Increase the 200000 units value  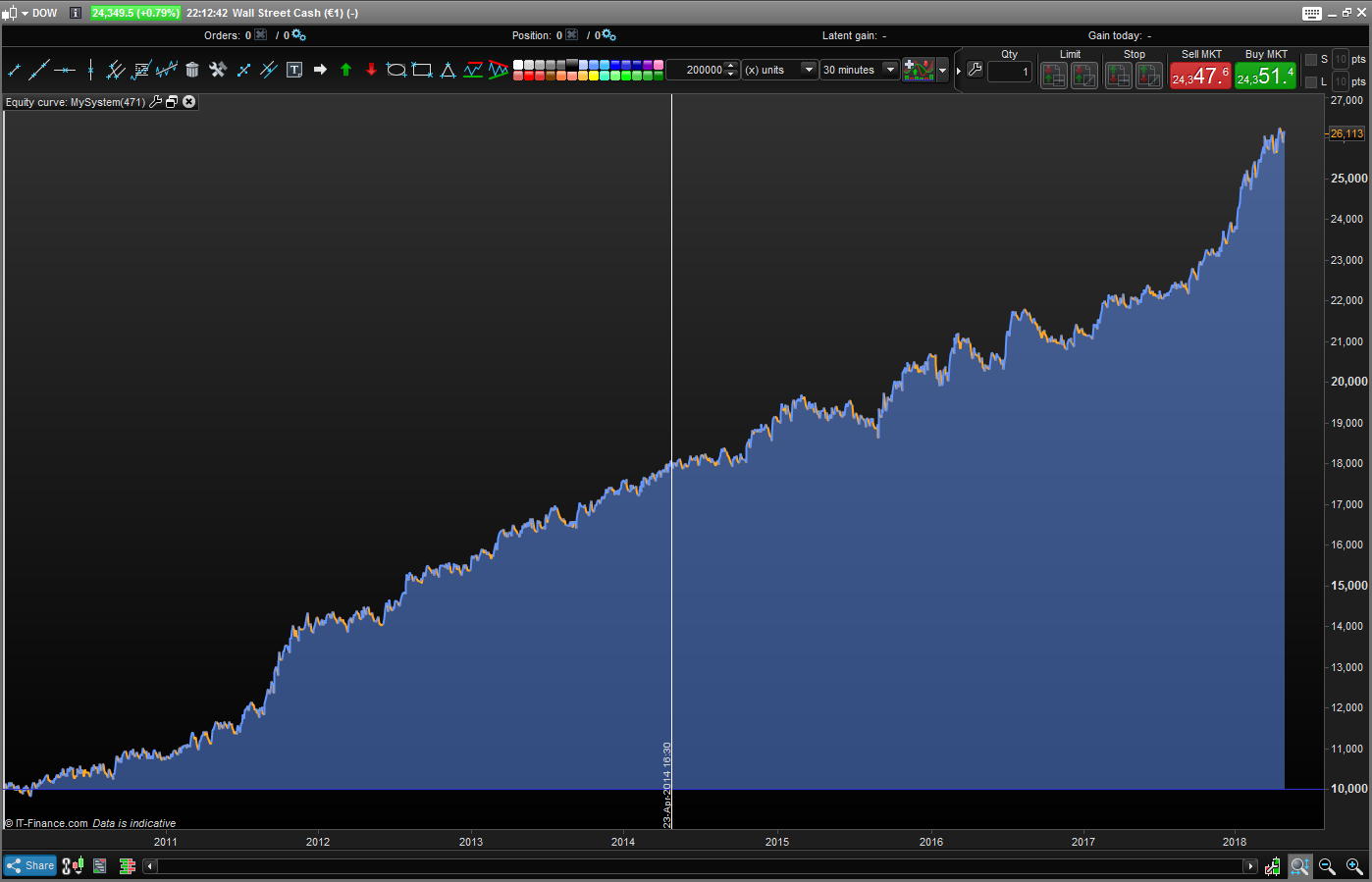tap(731, 66)
